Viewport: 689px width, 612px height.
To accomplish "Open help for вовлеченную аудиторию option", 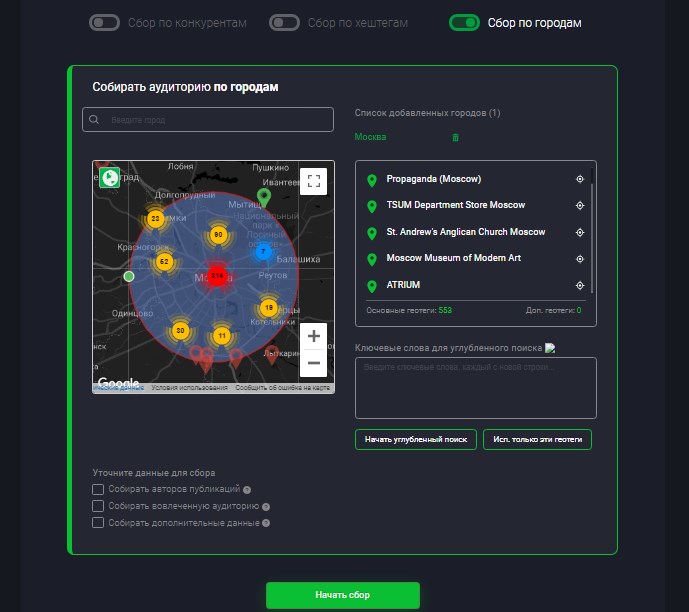I will coord(266,507).
